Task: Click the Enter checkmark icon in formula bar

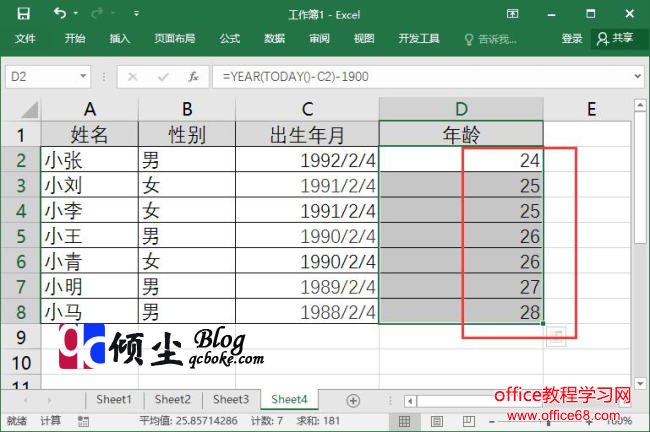Action: coord(163,77)
